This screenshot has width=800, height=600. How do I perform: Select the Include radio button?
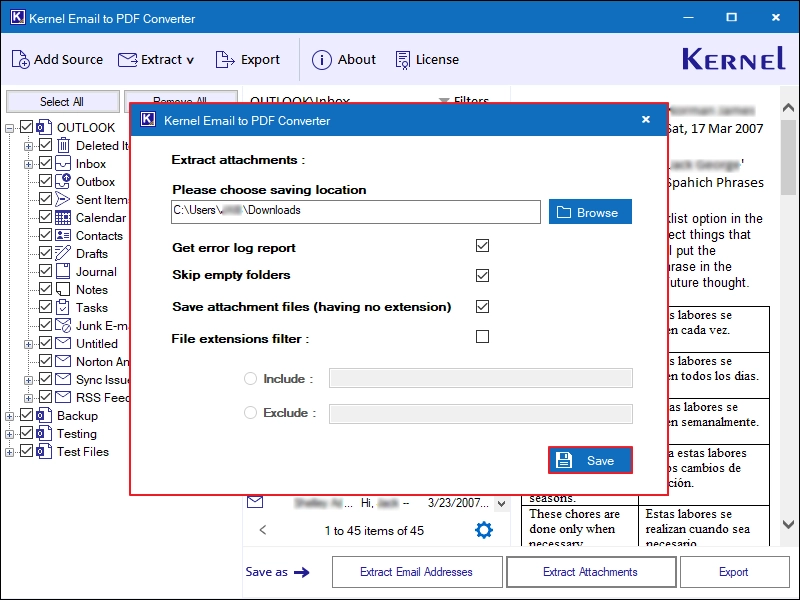(250, 379)
